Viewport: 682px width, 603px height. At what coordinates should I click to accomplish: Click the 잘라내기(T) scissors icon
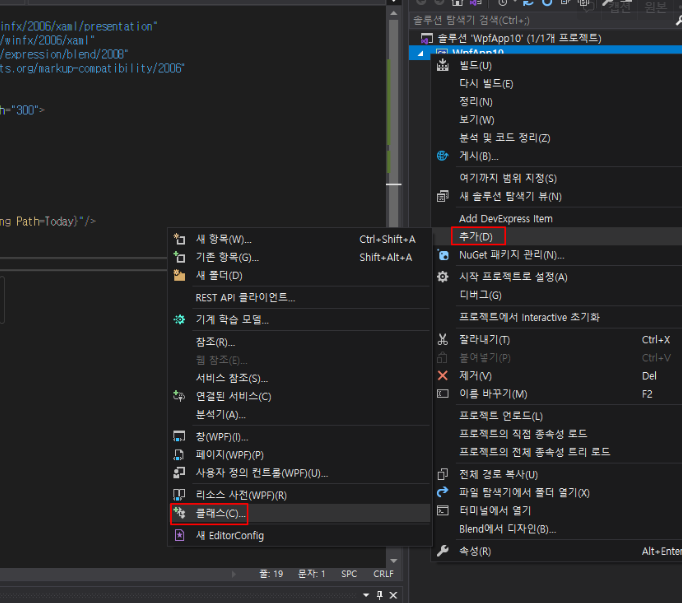point(443,339)
